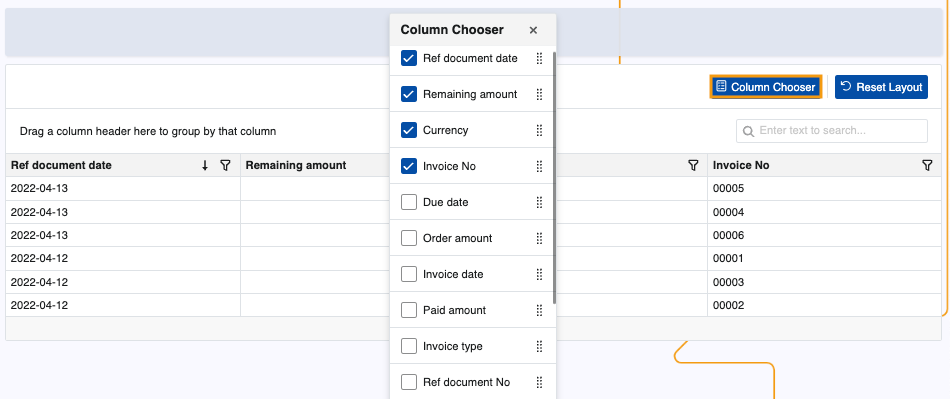Uncheck the Remaining amount checkbox
The image size is (950, 399).
tap(409, 94)
